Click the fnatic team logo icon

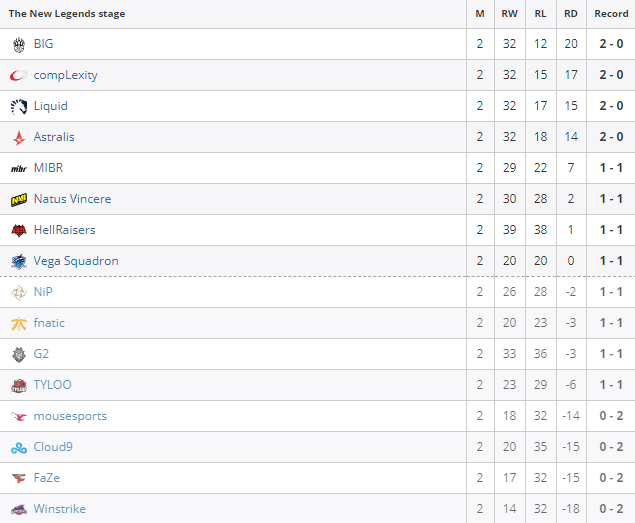pos(19,323)
